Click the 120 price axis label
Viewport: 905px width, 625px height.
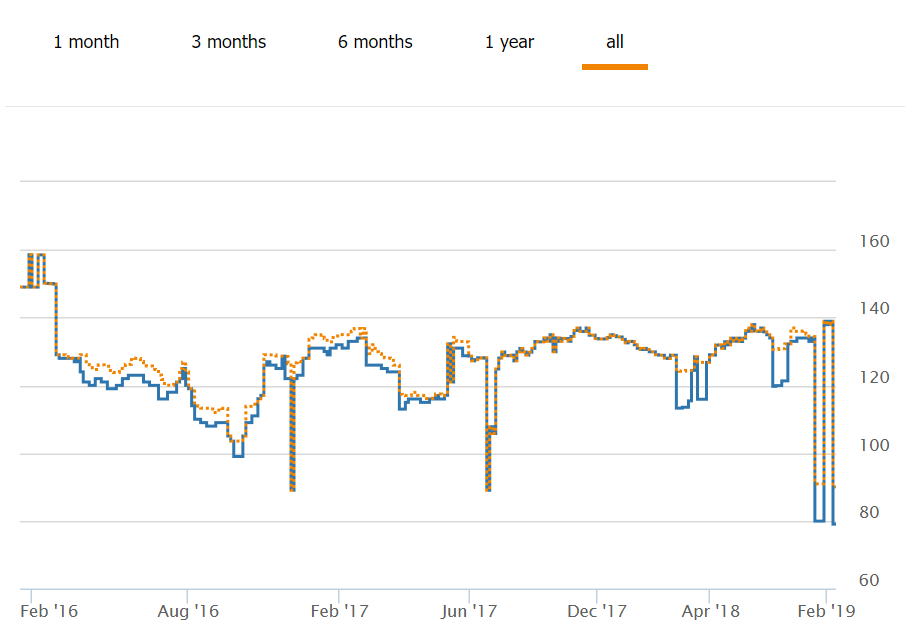click(x=875, y=377)
